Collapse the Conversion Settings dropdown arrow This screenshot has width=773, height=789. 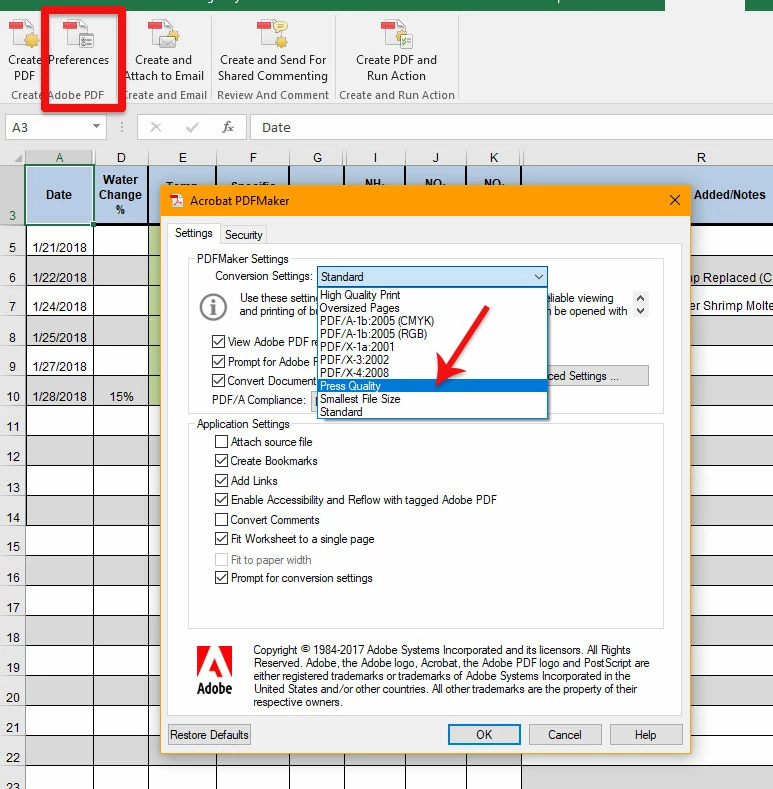pos(538,277)
